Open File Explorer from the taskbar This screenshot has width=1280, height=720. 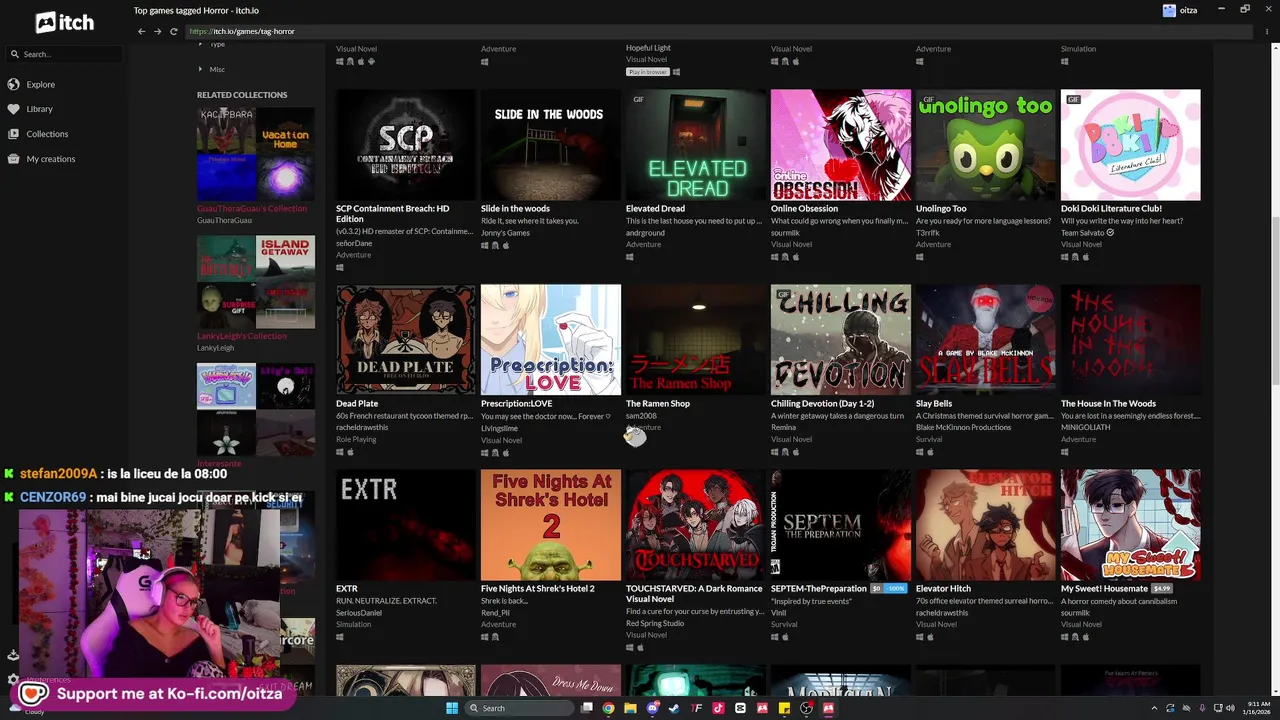coord(630,708)
